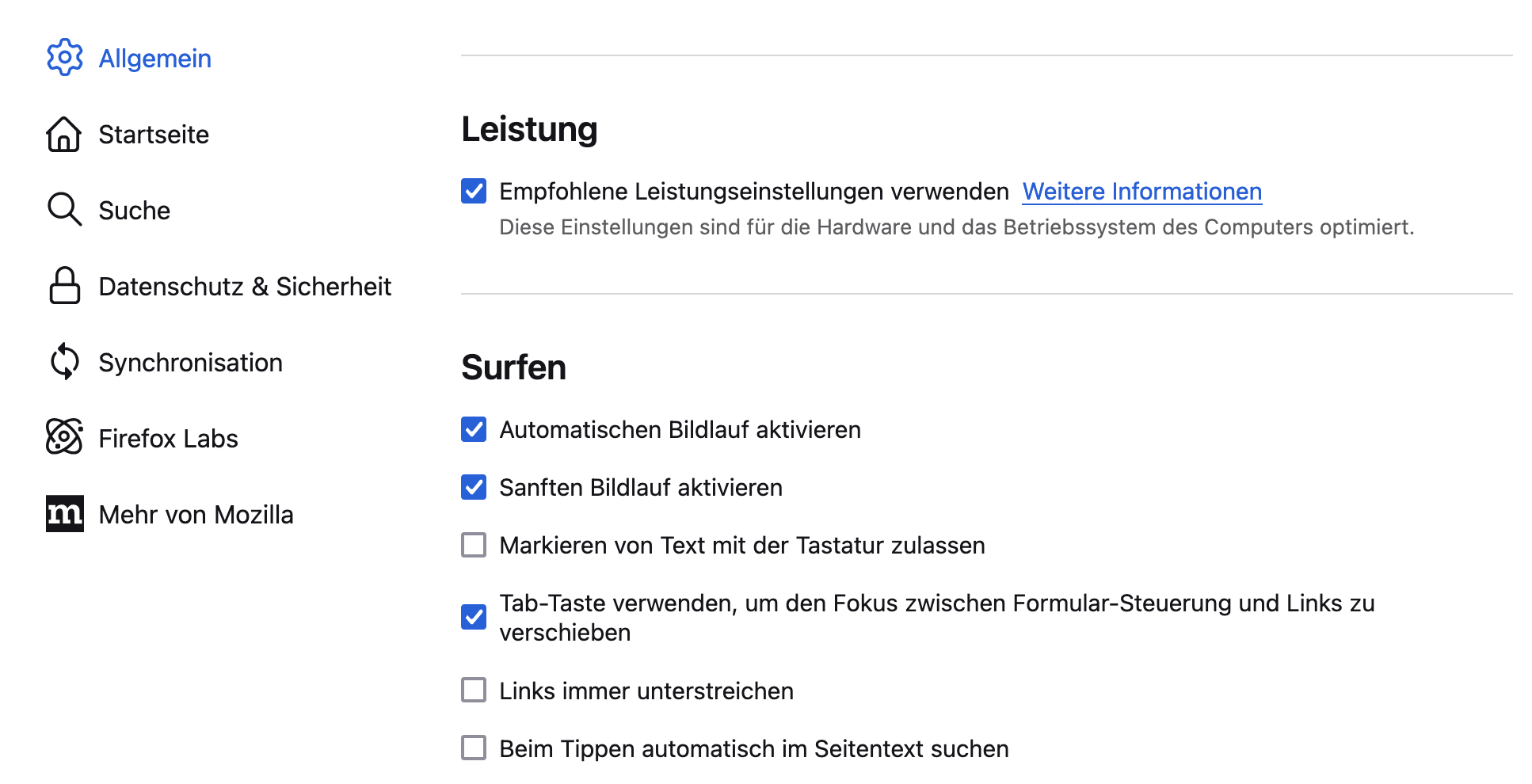Open the Weitere Informationen link
Image resolution: width=1532 pixels, height=784 pixels.
(1141, 192)
